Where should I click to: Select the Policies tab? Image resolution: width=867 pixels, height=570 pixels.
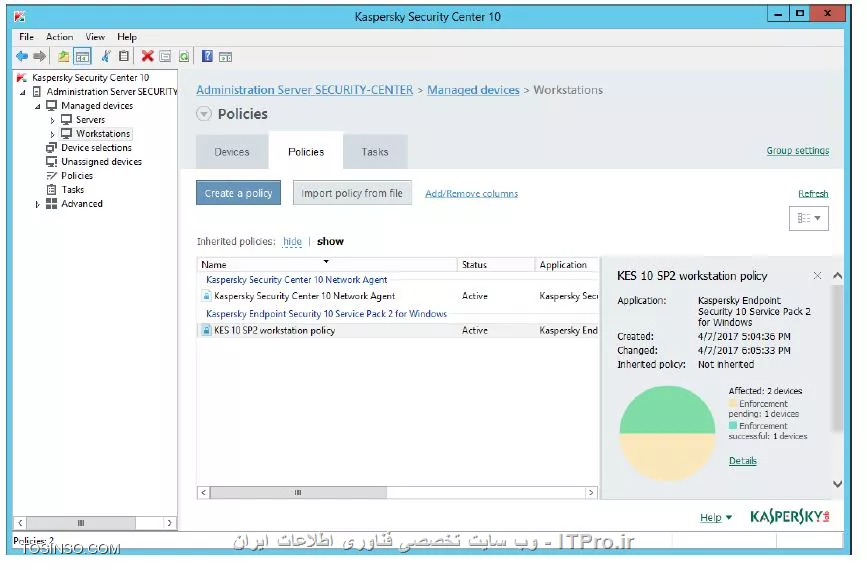[x=306, y=151]
